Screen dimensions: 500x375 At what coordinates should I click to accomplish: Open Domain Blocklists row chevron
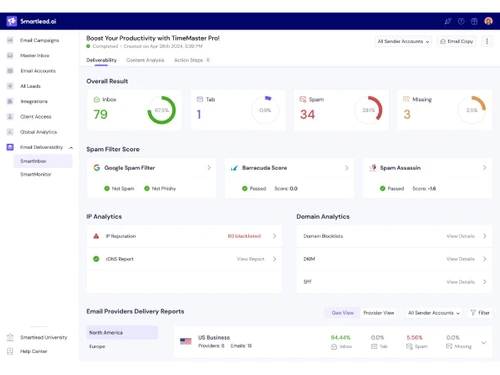click(x=484, y=236)
